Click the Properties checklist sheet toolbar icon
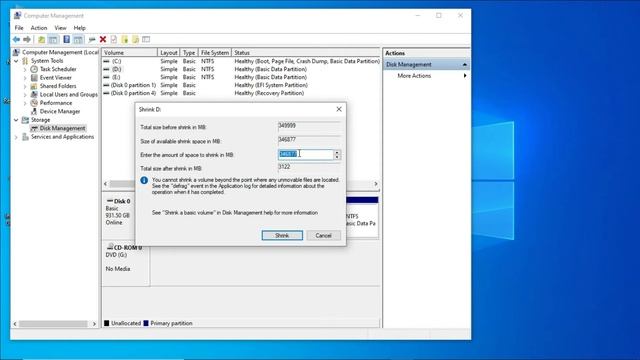Image resolution: width=640 pixels, height=360 pixels. [x=114, y=40]
